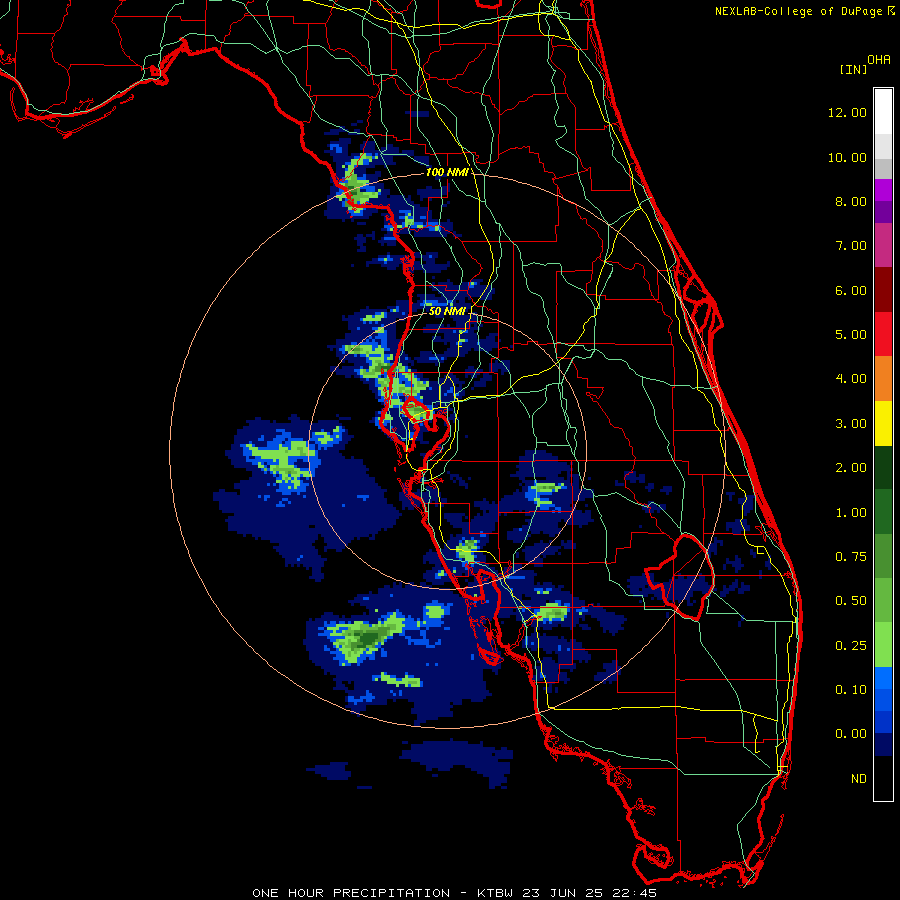Click the 0.10 scale value
This screenshot has height=900, width=900.
coord(851,690)
